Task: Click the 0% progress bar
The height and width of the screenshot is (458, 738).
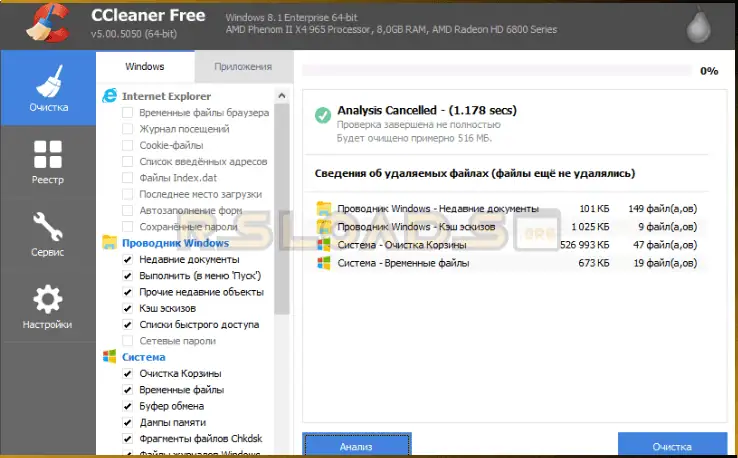Action: click(x=497, y=71)
